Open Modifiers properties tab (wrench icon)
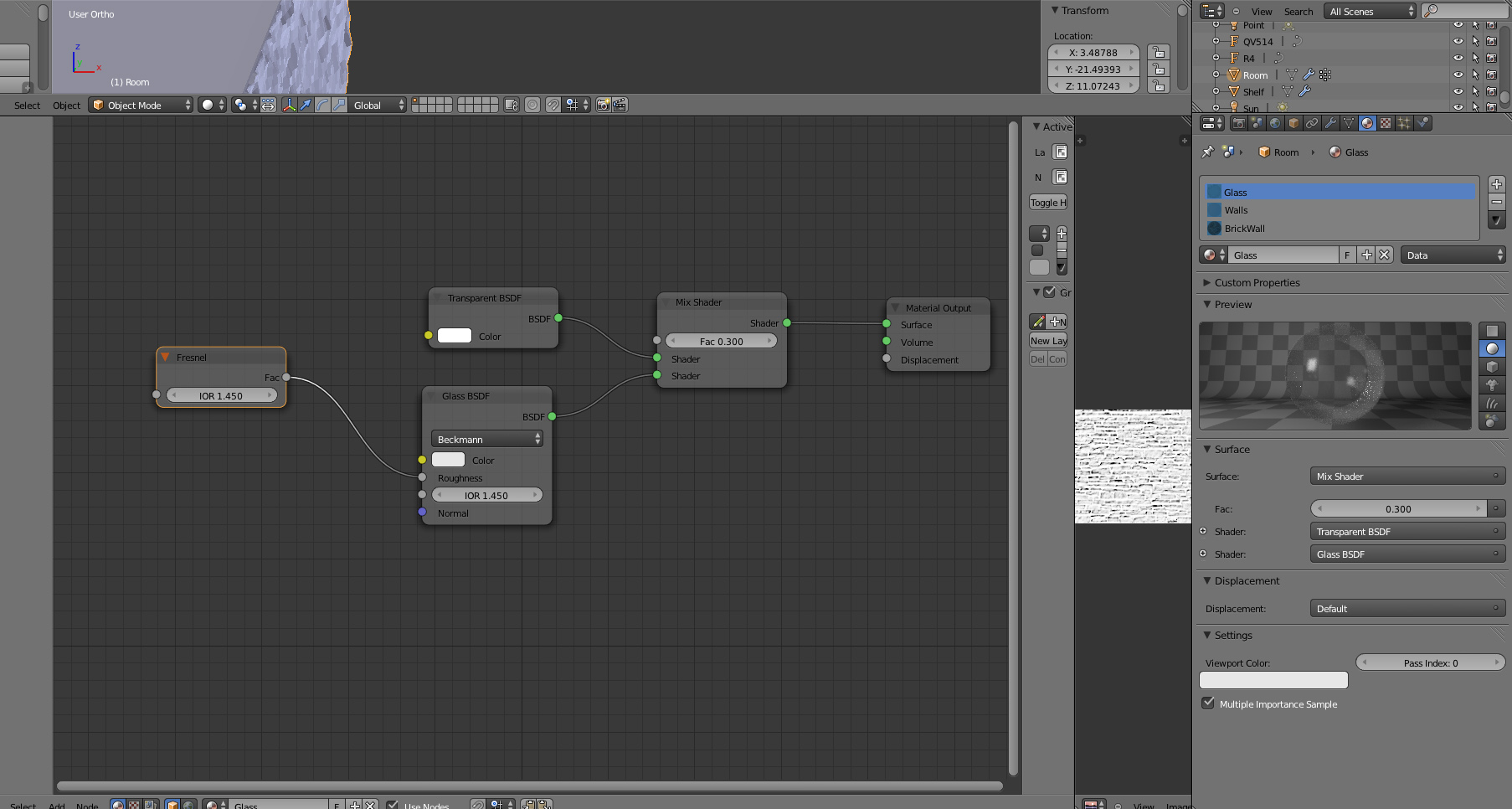The width and height of the screenshot is (1512, 809). coord(1330,123)
